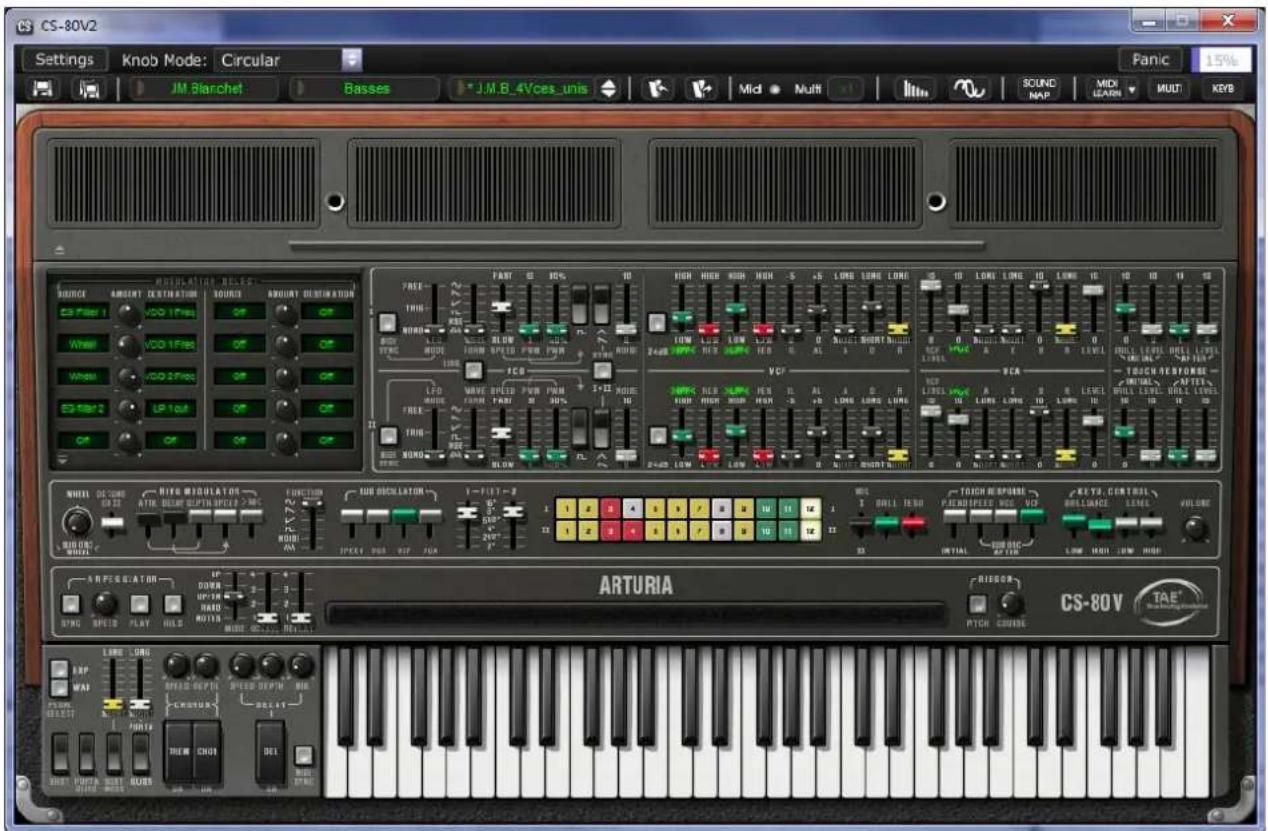Select upper row preset button 1
The height and width of the screenshot is (831, 1268).
pos(566,510)
